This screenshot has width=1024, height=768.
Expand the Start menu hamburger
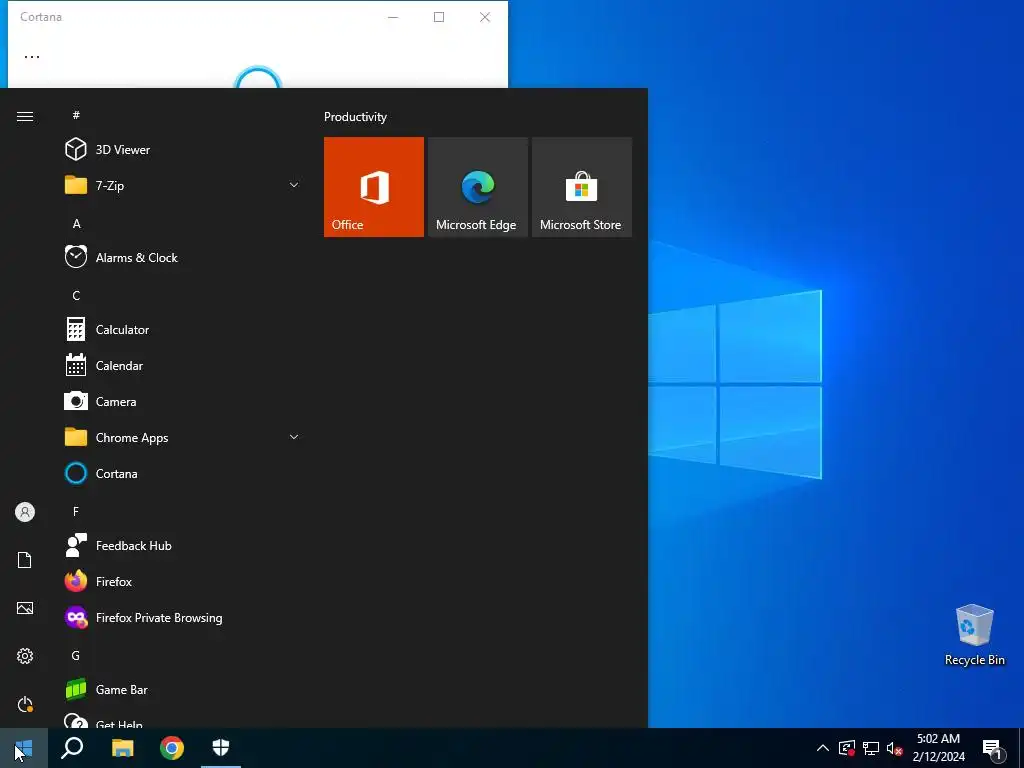pos(25,116)
